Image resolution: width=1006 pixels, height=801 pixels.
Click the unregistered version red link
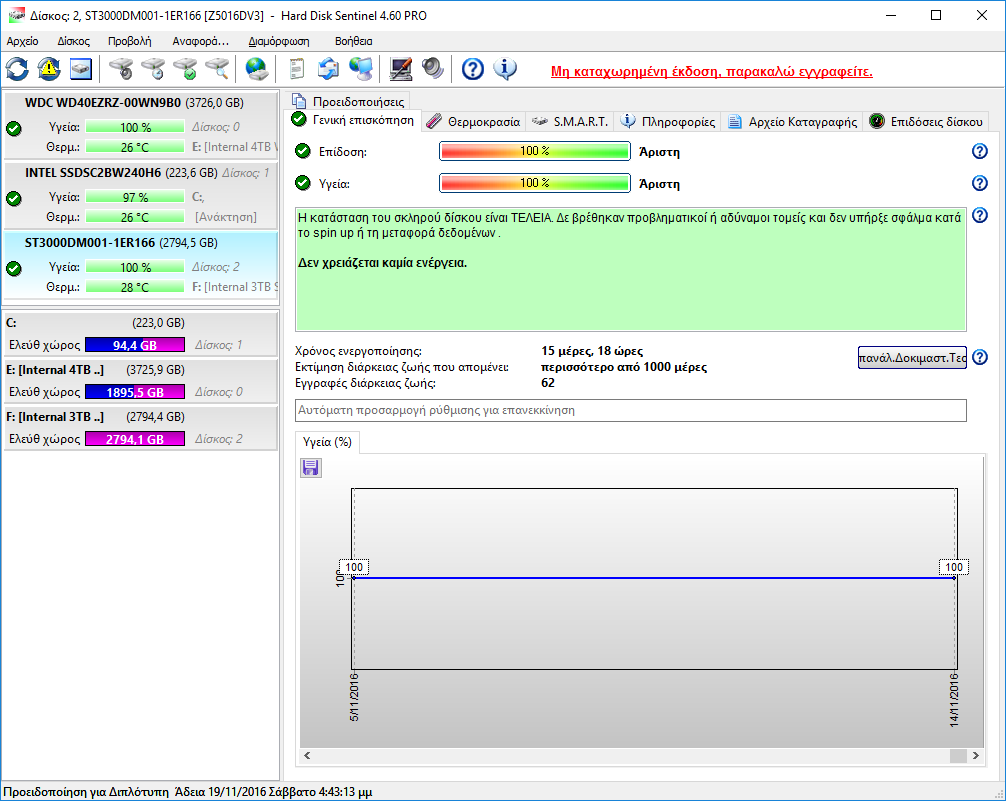click(x=712, y=72)
